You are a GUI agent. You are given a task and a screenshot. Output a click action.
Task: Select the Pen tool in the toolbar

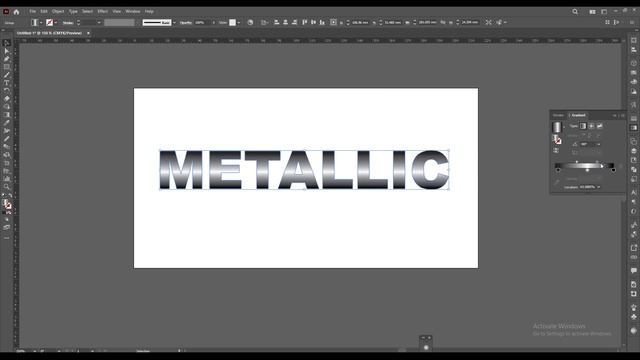7,59
